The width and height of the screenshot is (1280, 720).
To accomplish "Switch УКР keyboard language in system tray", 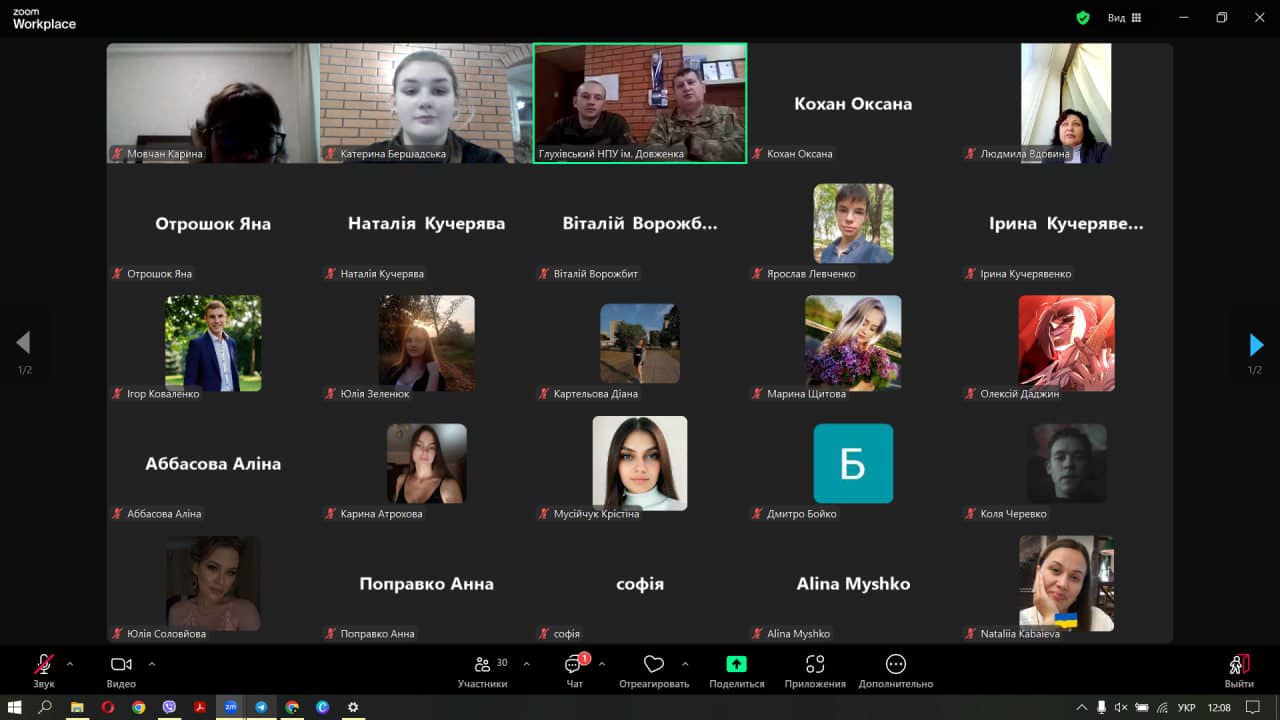I will [x=1187, y=707].
